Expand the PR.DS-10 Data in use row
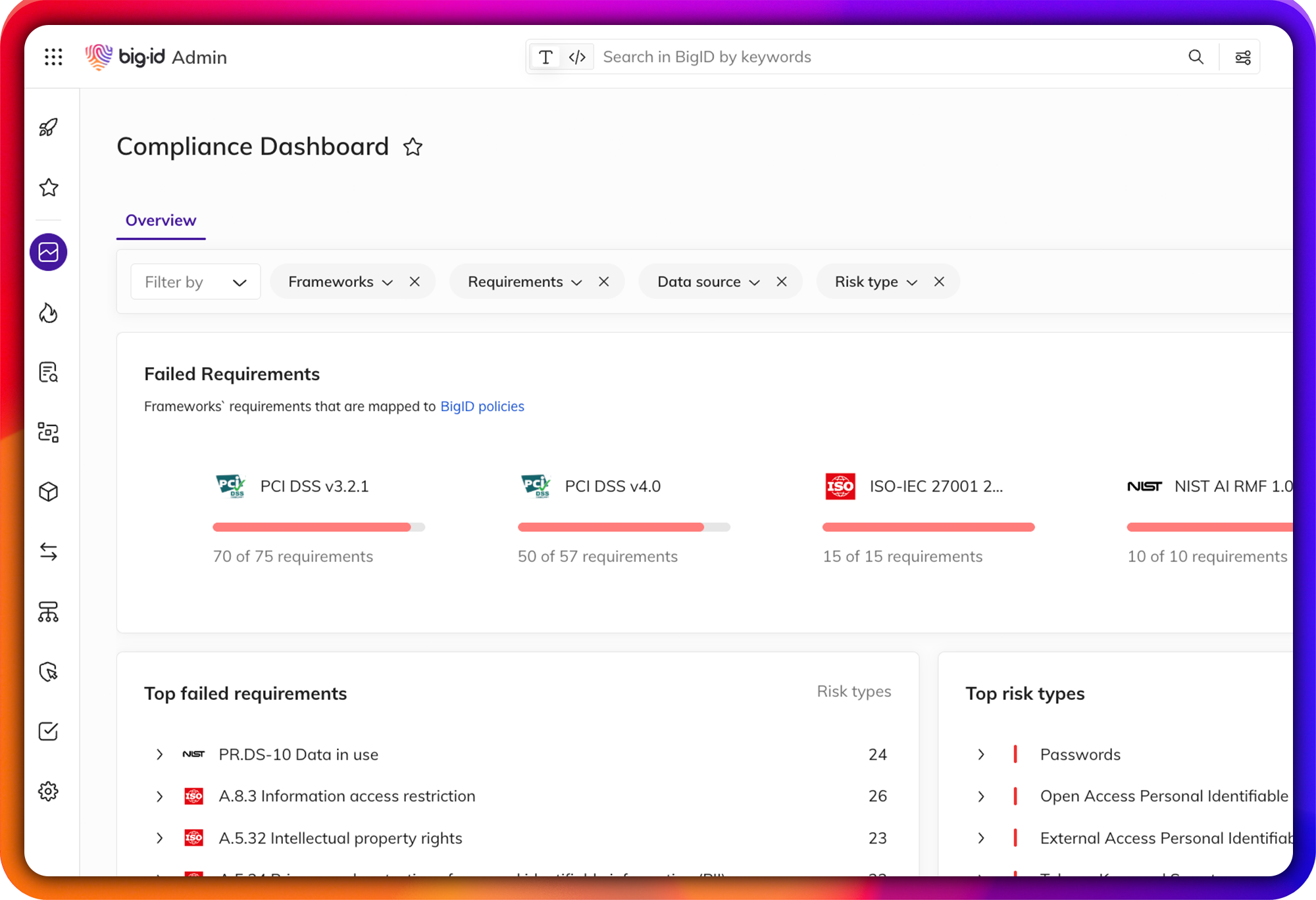 point(159,755)
